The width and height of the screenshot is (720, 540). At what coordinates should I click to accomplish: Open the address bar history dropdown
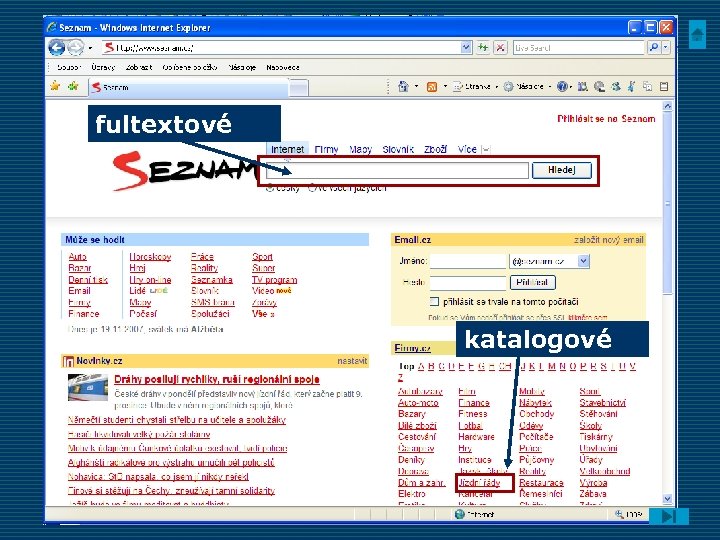click(x=466, y=47)
